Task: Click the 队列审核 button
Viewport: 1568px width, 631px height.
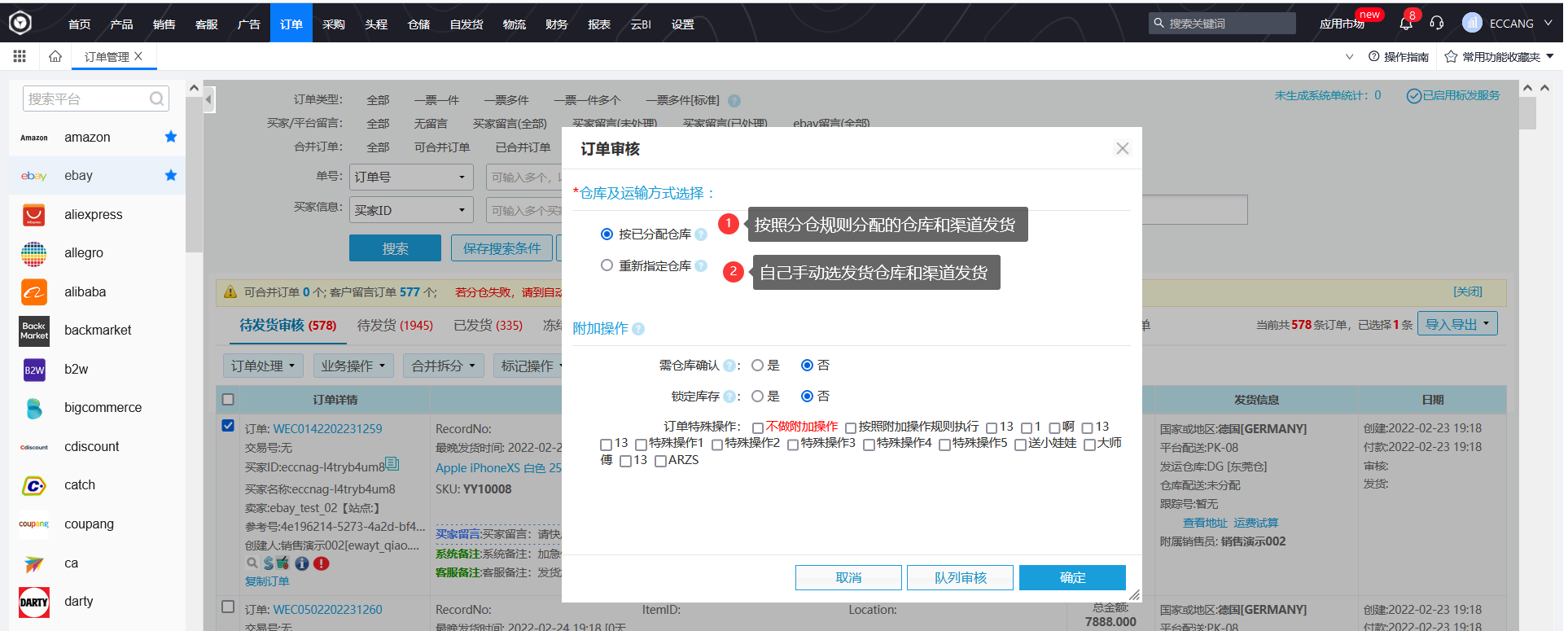Action: coord(960,577)
